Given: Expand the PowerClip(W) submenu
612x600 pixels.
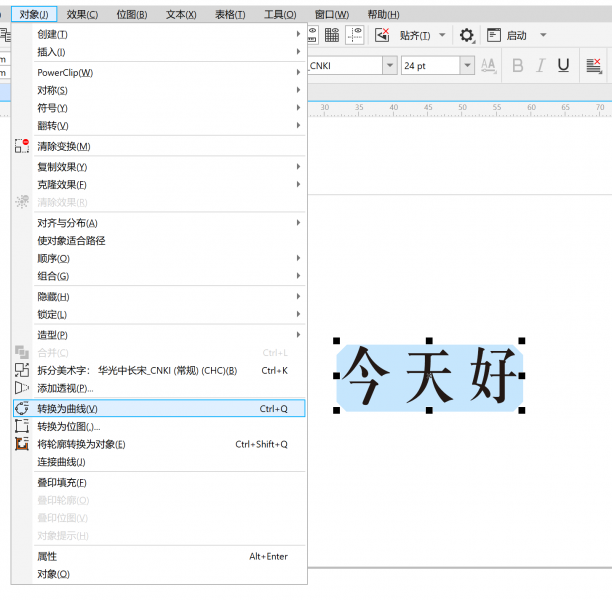Looking at the screenshot, I should [169, 73].
